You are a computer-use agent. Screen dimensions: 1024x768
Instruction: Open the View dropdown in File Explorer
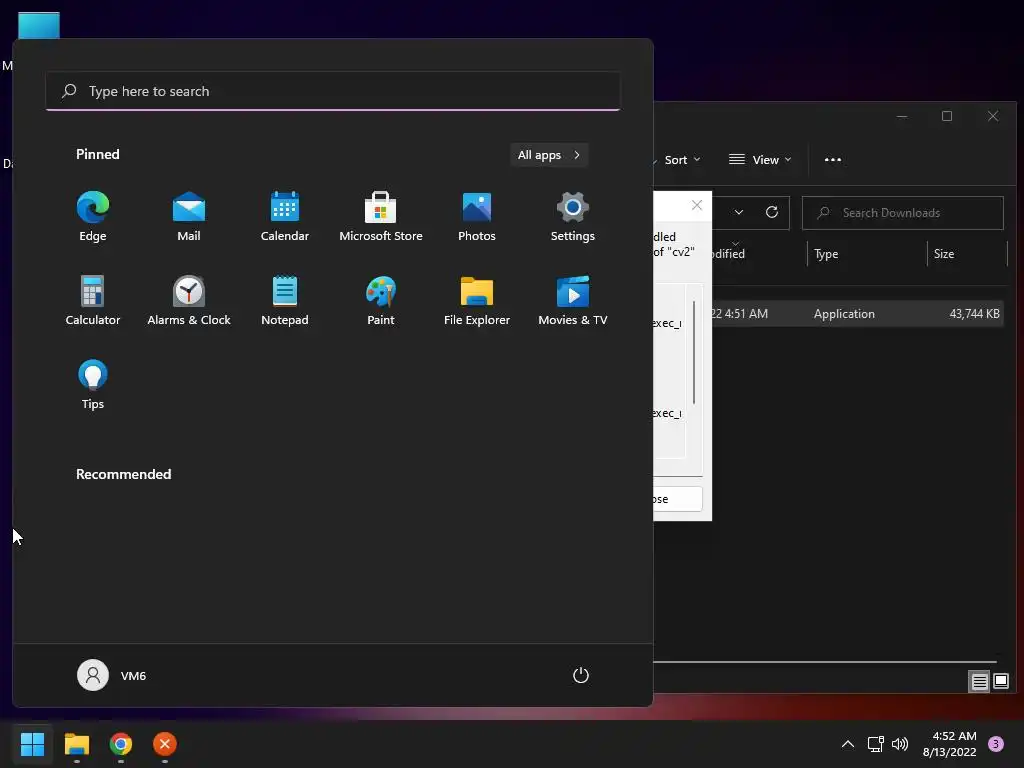coord(760,160)
